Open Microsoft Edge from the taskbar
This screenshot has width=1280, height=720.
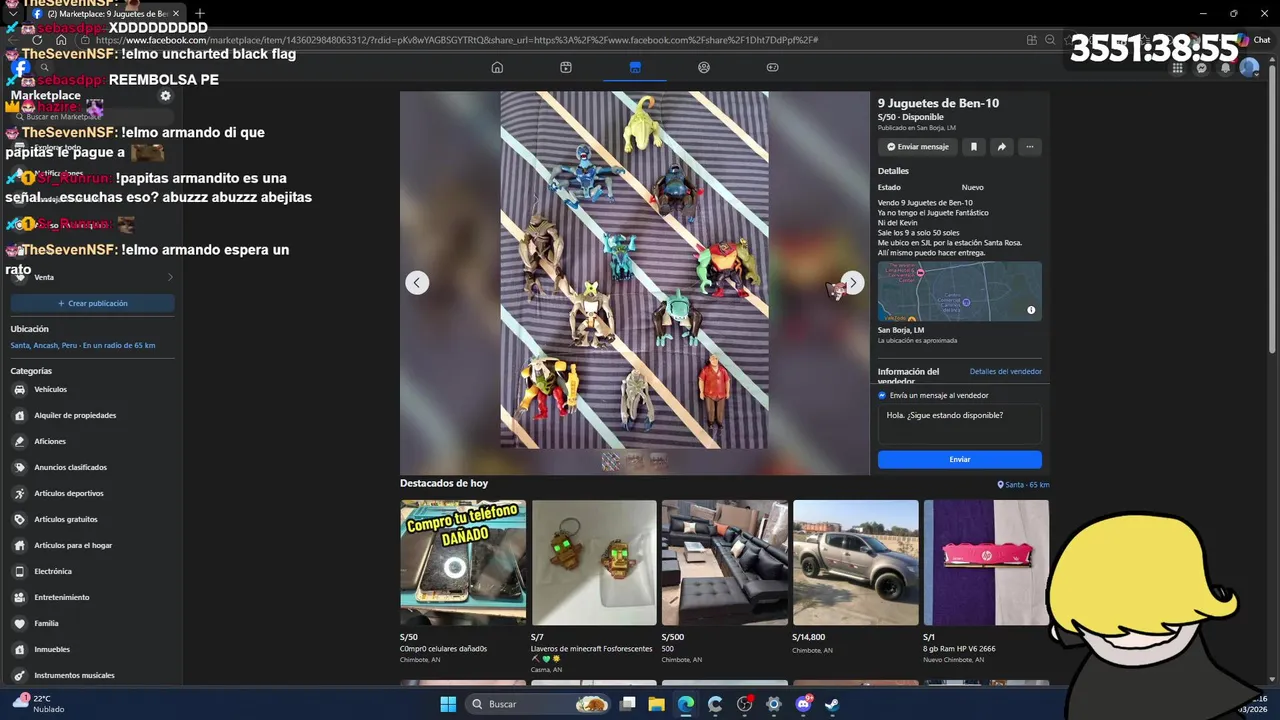point(686,704)
